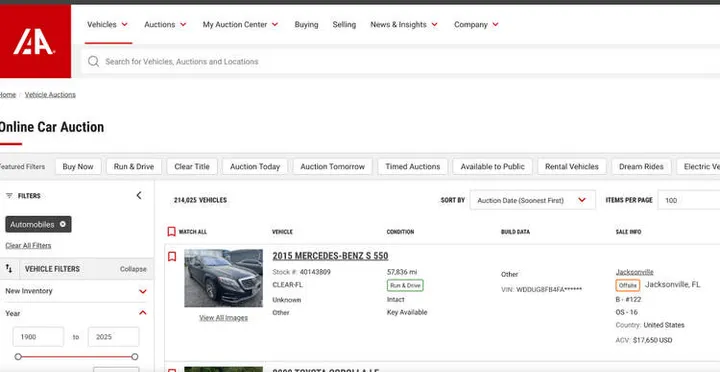Image resolution: width=720 pixels, height=372 pixels.
Task: Click the maximum year field 2025
Action: (x=113, y=337)
